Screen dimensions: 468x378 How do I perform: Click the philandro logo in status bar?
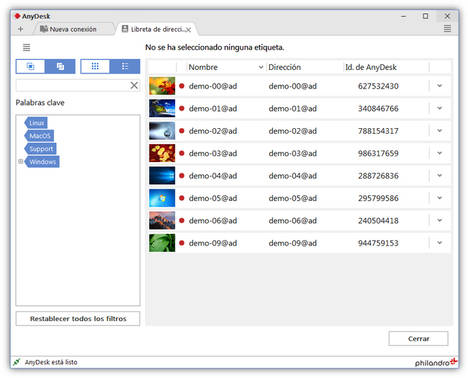click(x=436, y=362)
